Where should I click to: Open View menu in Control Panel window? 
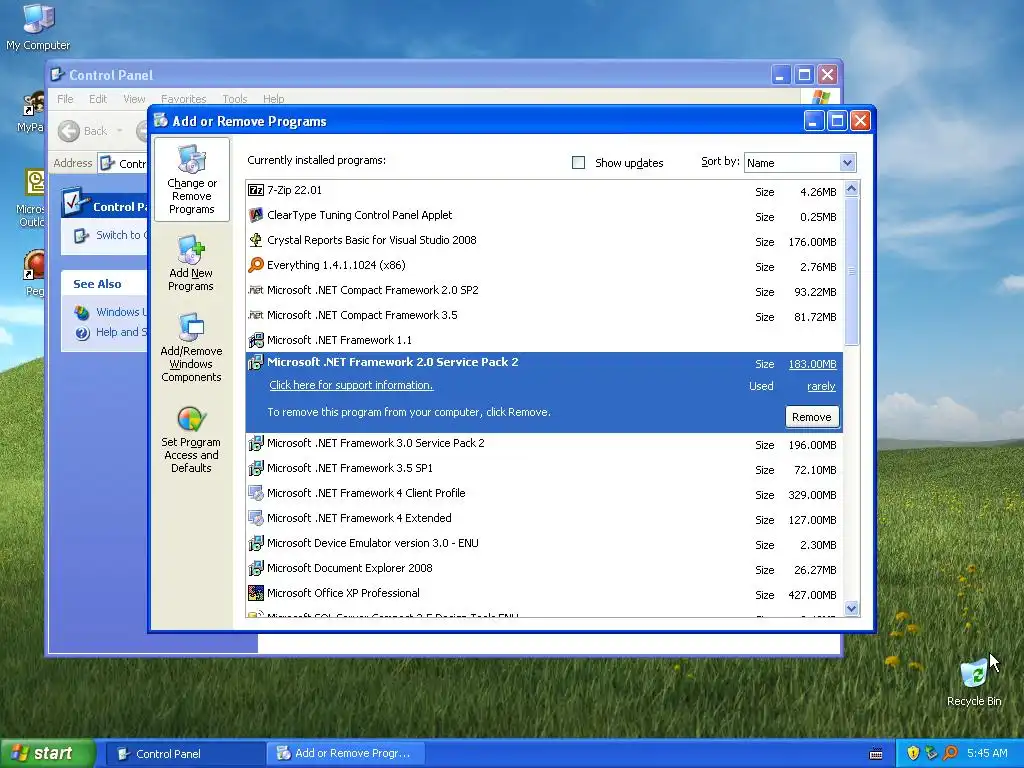click(x=134, y=99)
